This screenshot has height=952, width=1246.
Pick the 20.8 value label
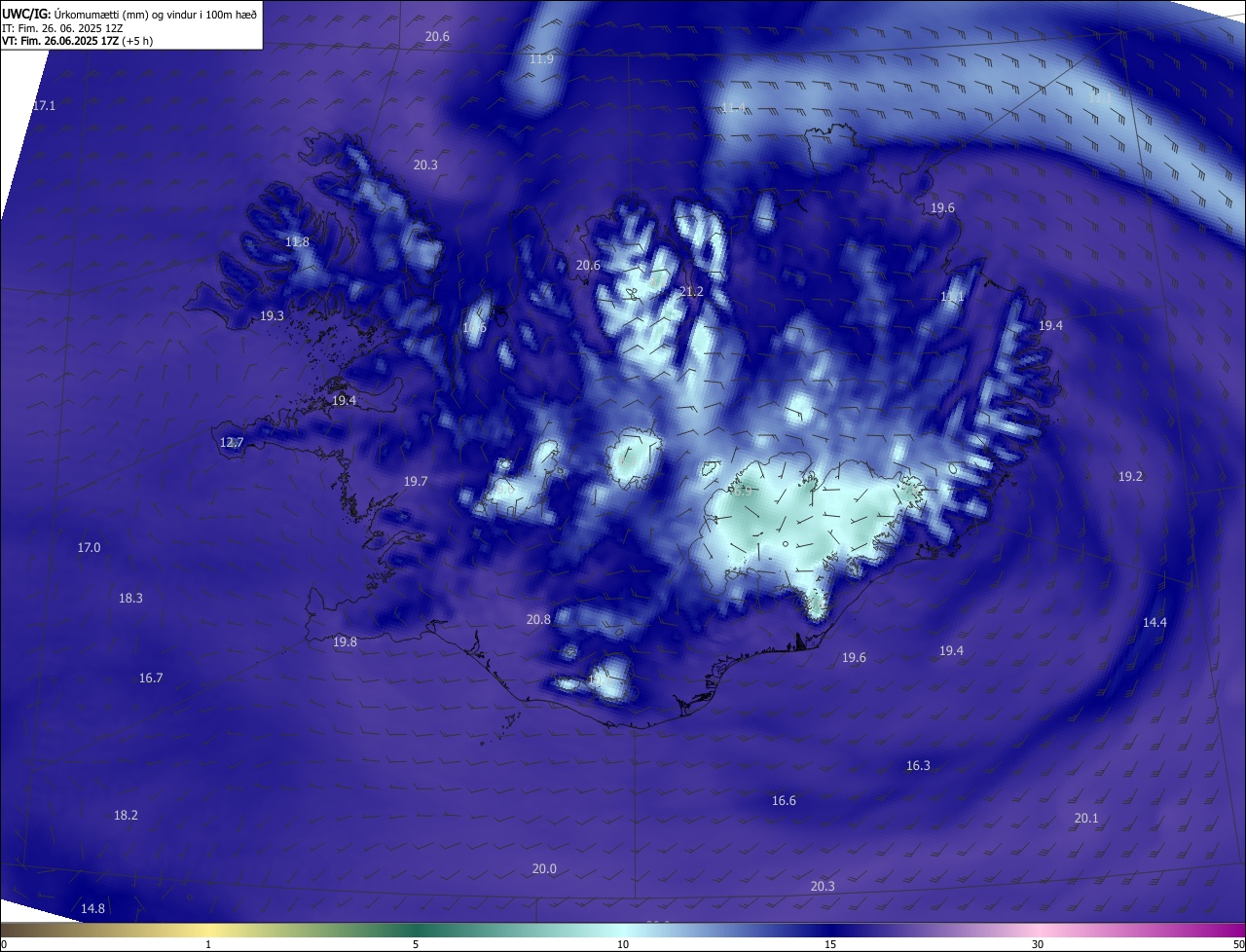click(x=538, y=619)
